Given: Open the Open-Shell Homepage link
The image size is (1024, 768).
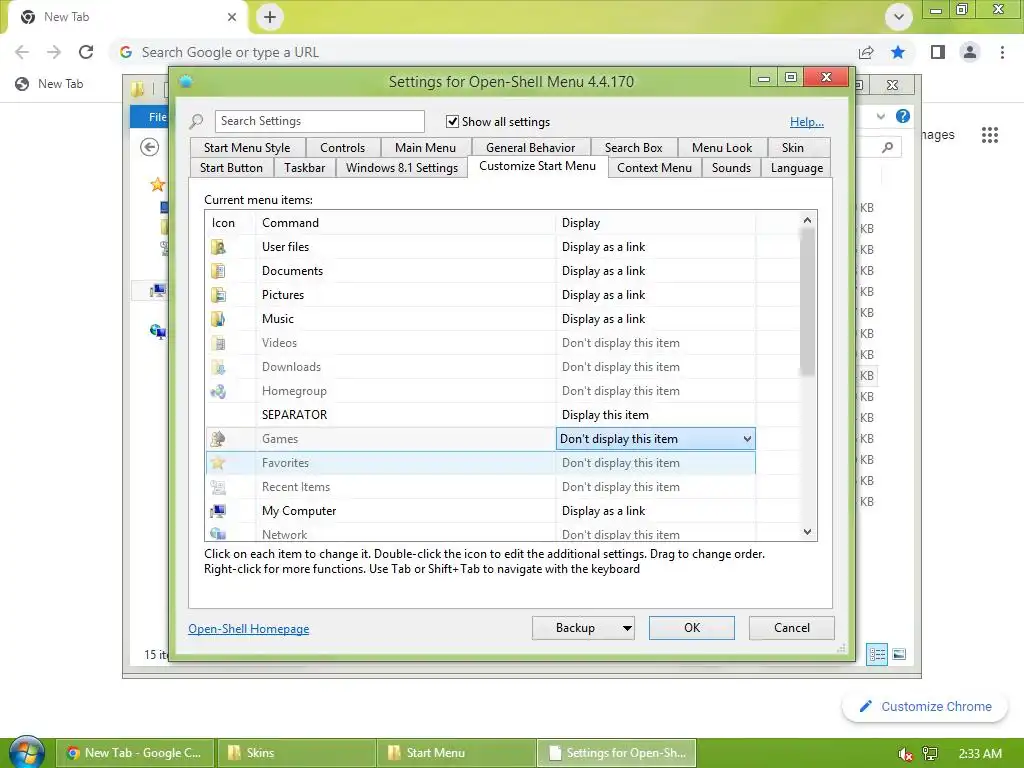Looking at the screenshot, I should (249, 629).
